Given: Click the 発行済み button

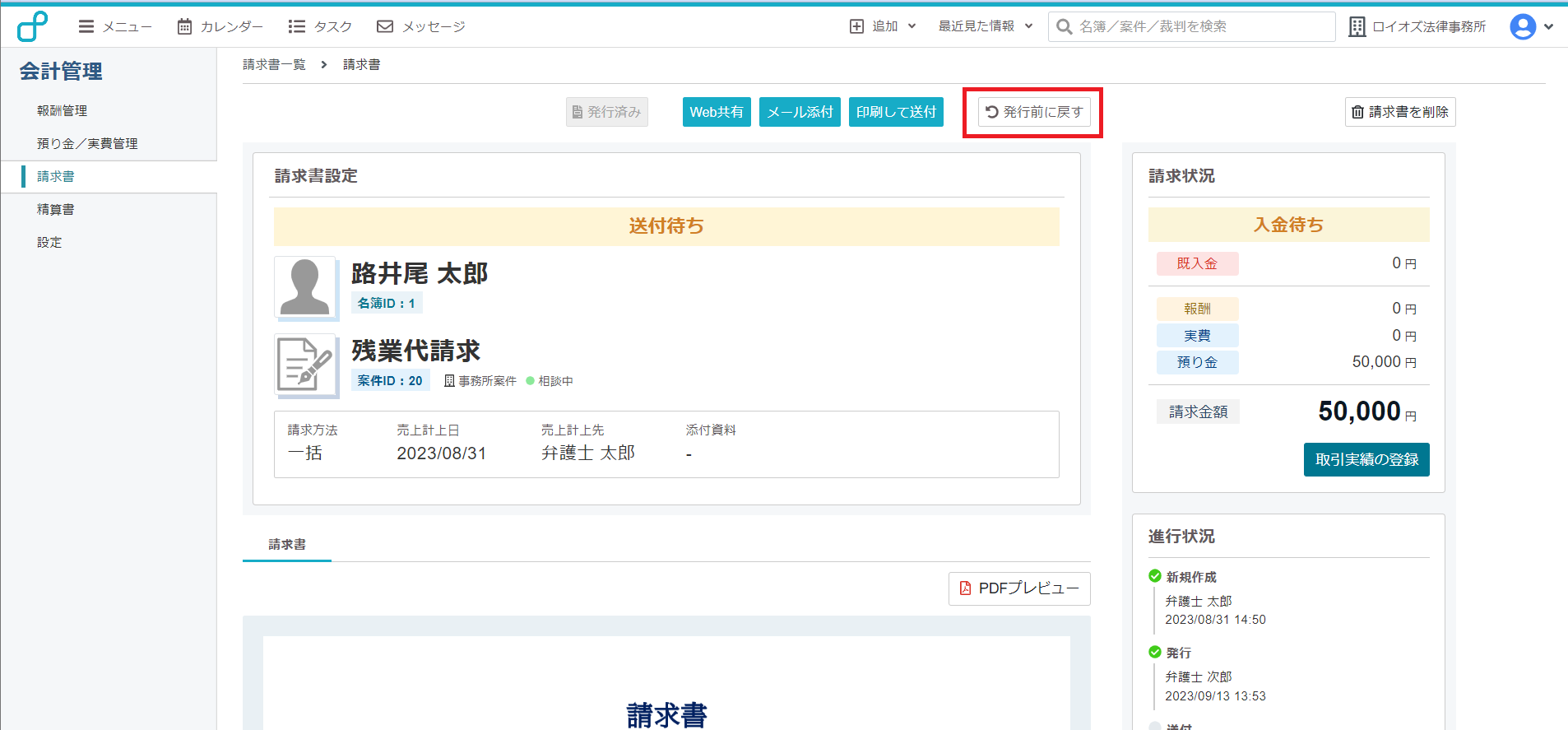Looking at the screenshot, I should [607, 112].
